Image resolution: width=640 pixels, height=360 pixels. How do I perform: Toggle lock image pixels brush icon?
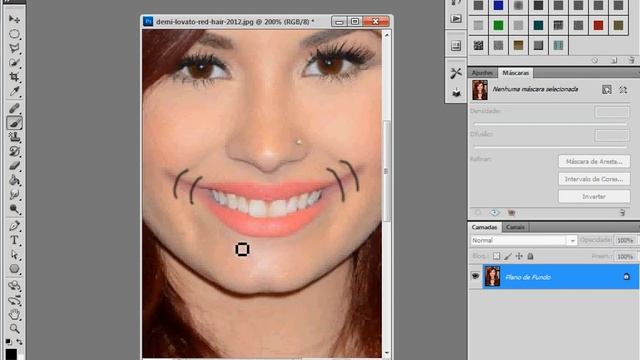pos(508,256)
